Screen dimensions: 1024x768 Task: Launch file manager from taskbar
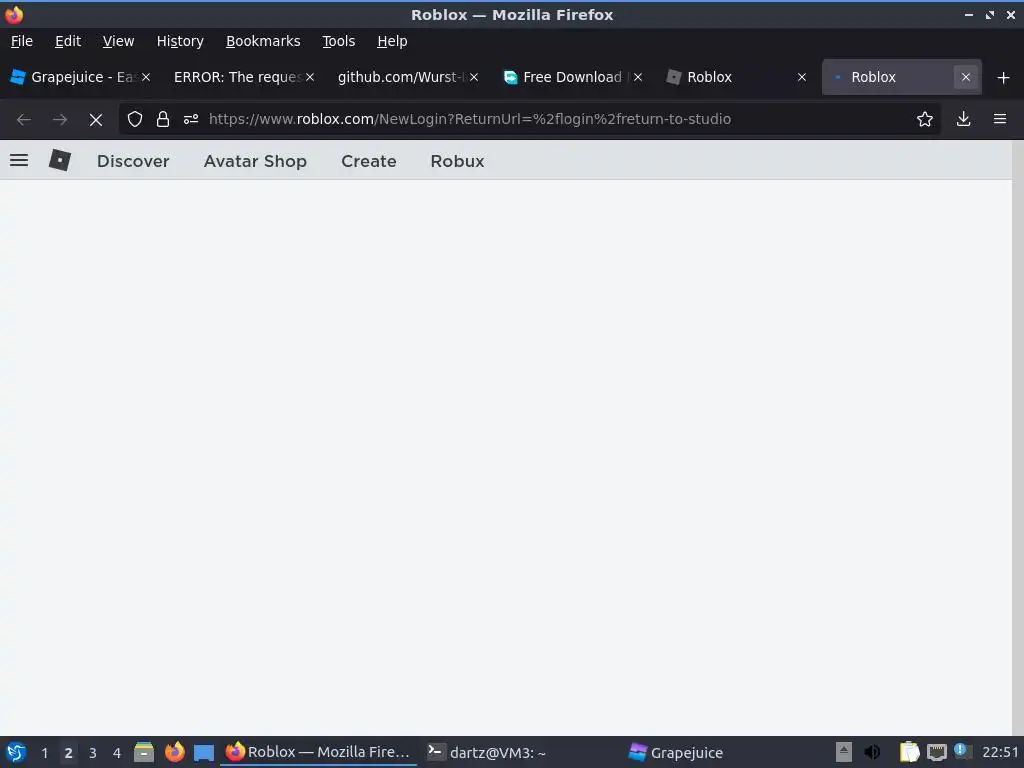coord(144,752)
